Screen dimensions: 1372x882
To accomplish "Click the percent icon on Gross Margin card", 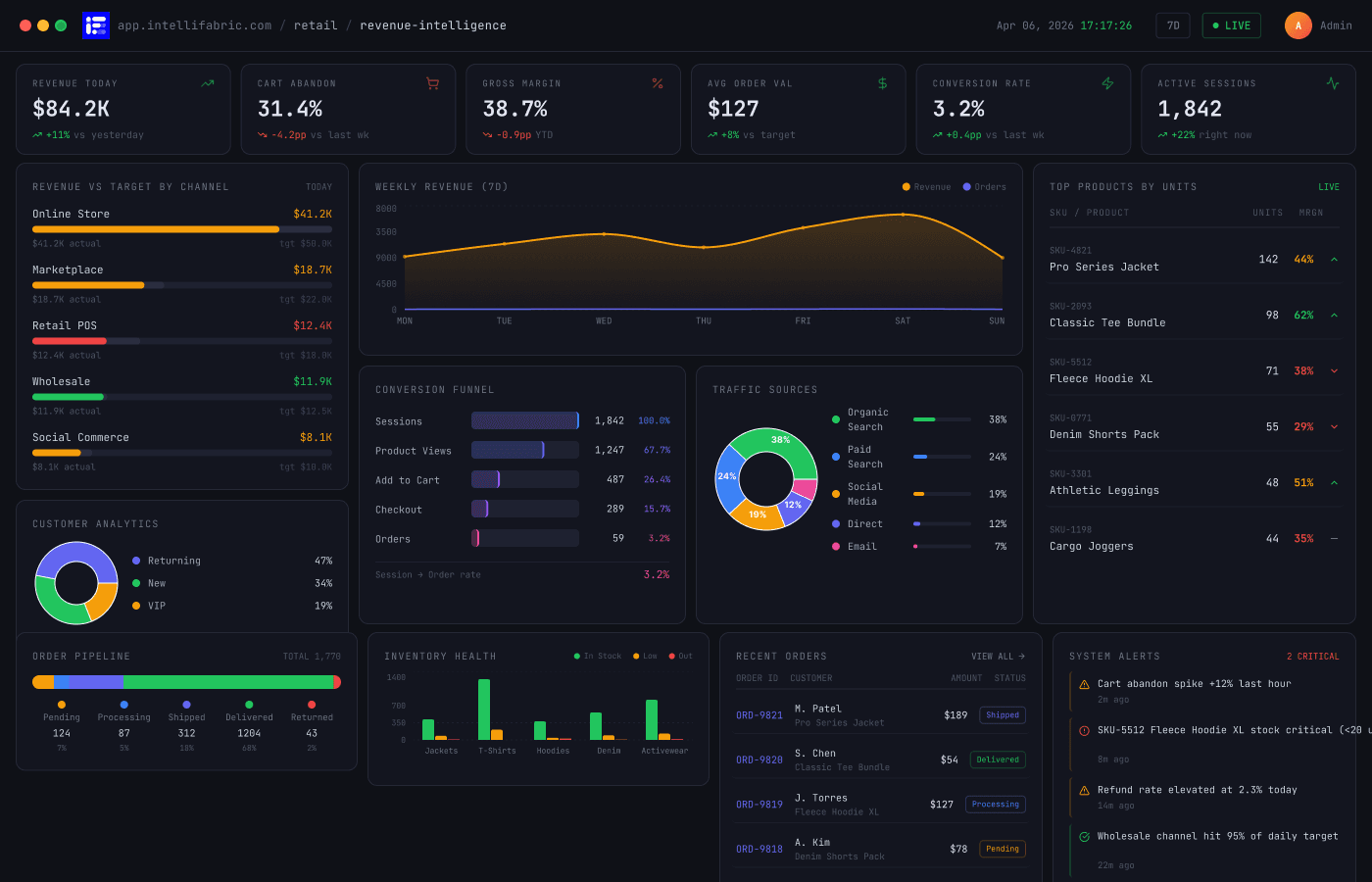I will (x=658, y=83).
